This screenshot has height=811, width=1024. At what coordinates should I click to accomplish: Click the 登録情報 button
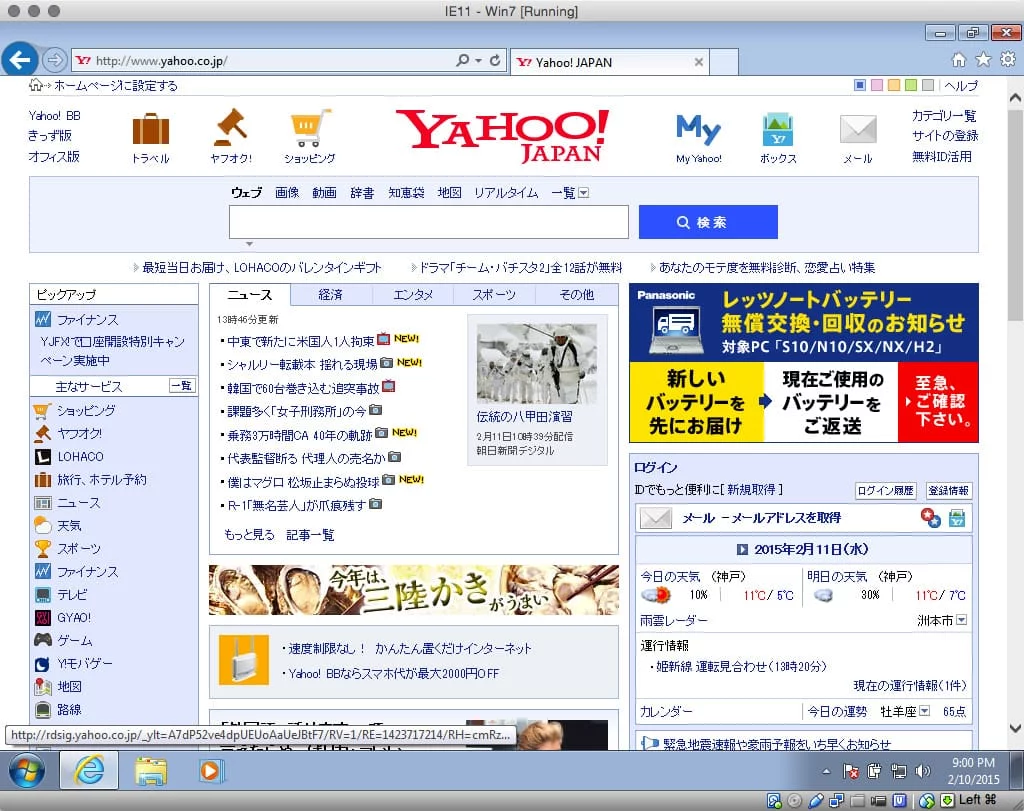pos(948,490)
